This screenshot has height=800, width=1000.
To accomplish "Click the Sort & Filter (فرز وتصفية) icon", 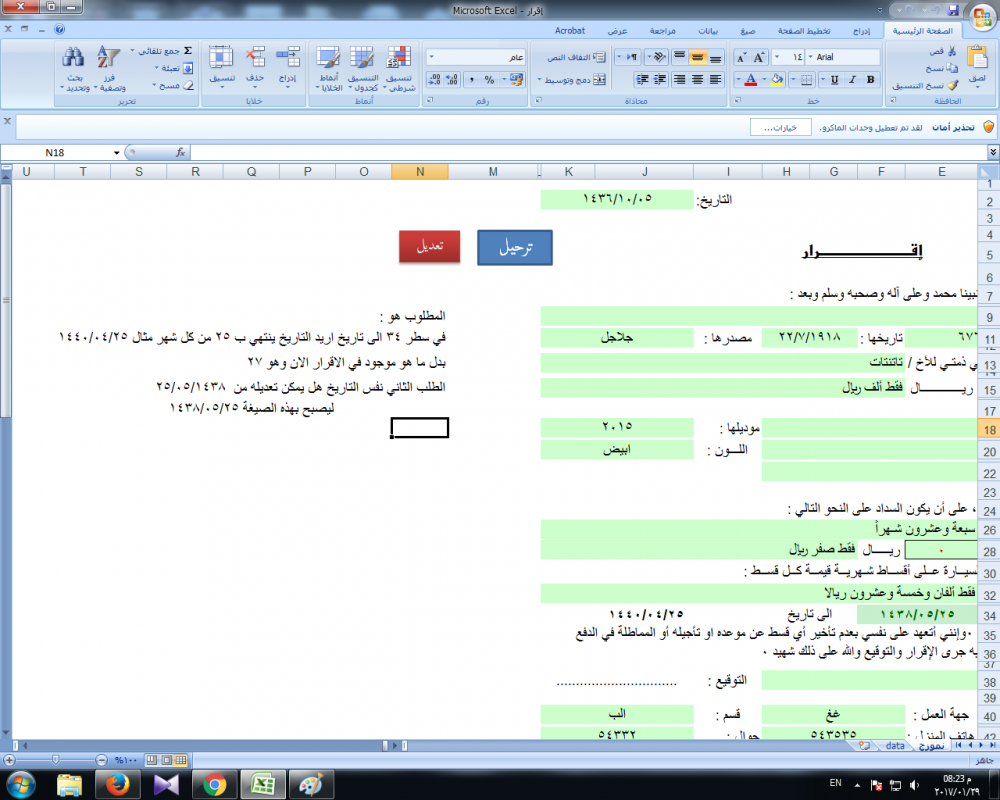I will pyautogui.click(x=109, y=60).
